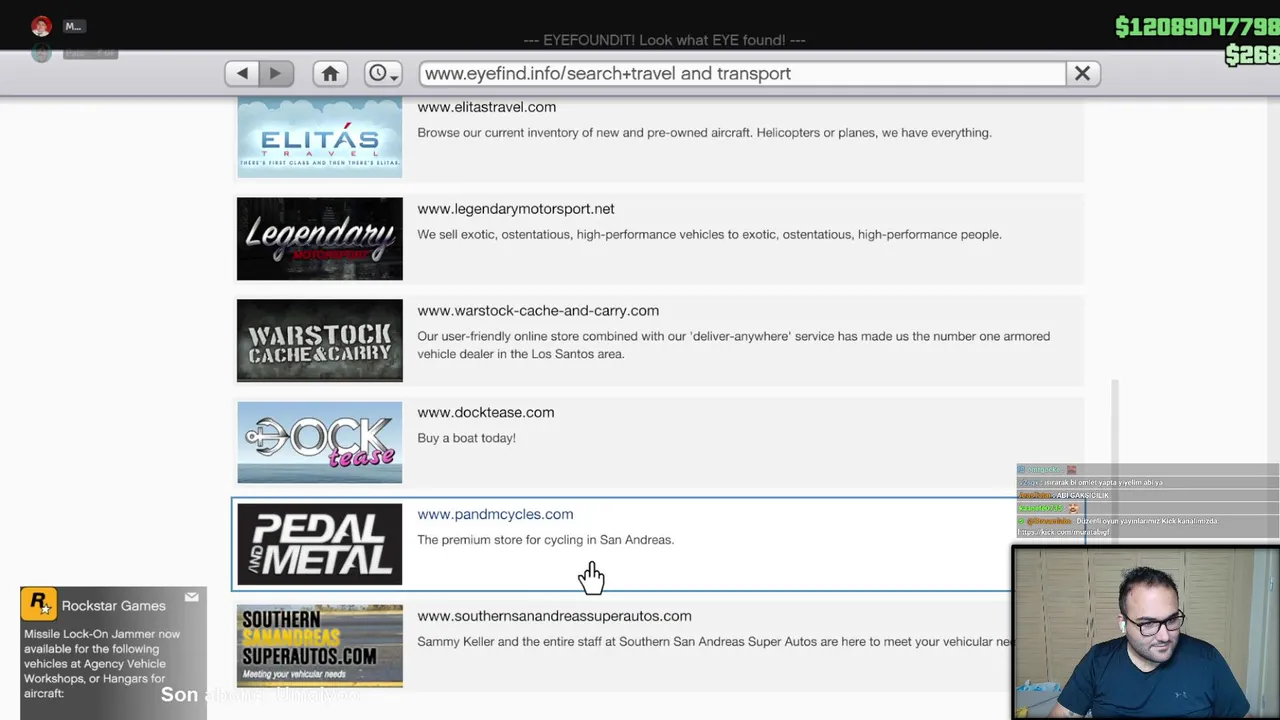Open the Pedal and Metal logo thumbnail
Viewport: 1280px width, 720px height.
320,544
